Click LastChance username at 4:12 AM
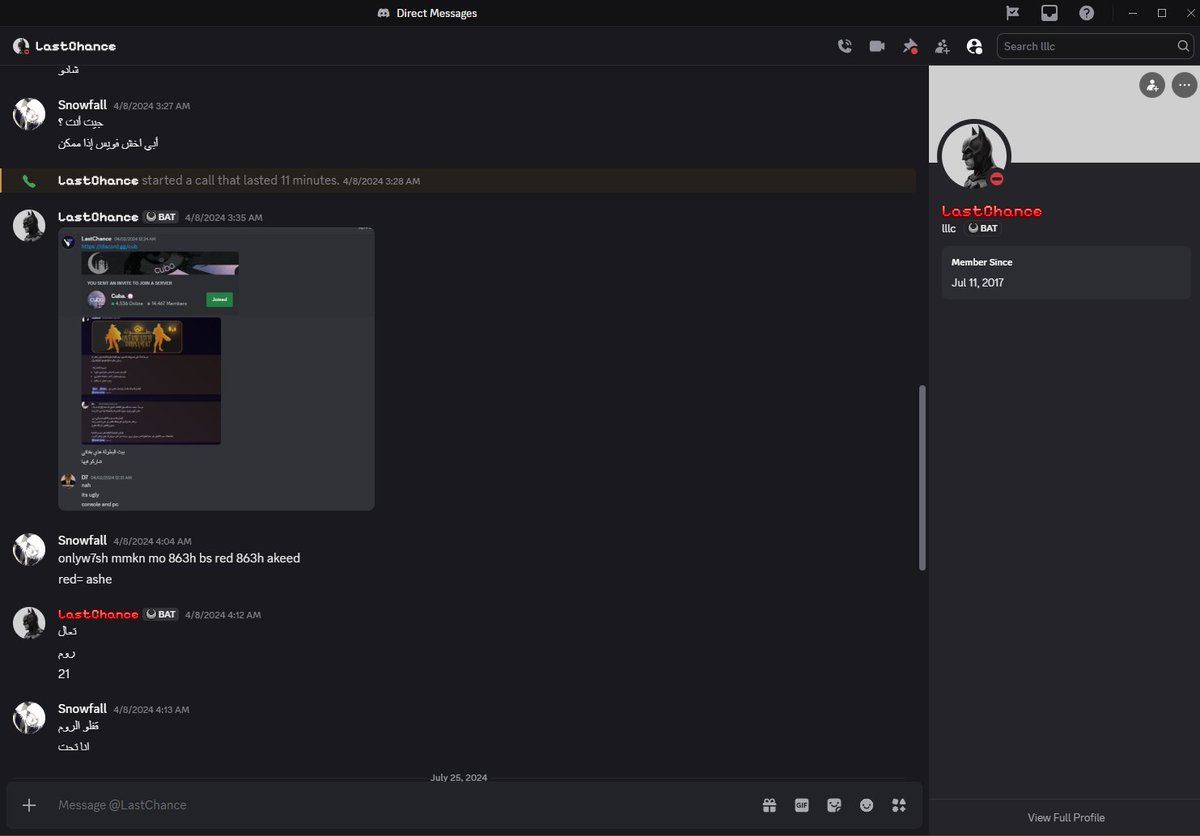The width and height of the screenshot is (1200, 836). [98, 614]
